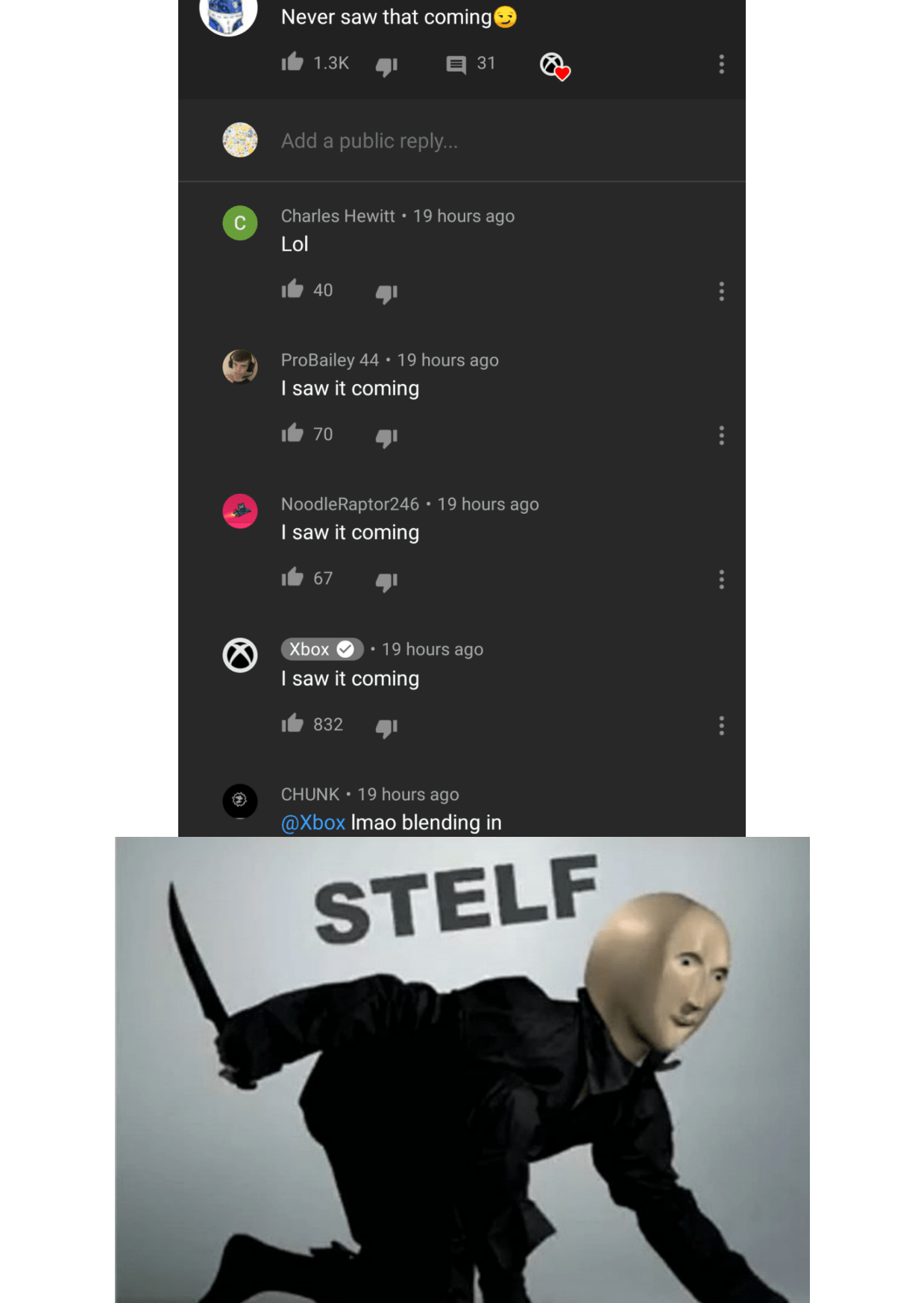Dislike ProBailey 44's reply
The height and width of the screenshot is (1303, 924).
pyautogui.click(x=386, y=437)
